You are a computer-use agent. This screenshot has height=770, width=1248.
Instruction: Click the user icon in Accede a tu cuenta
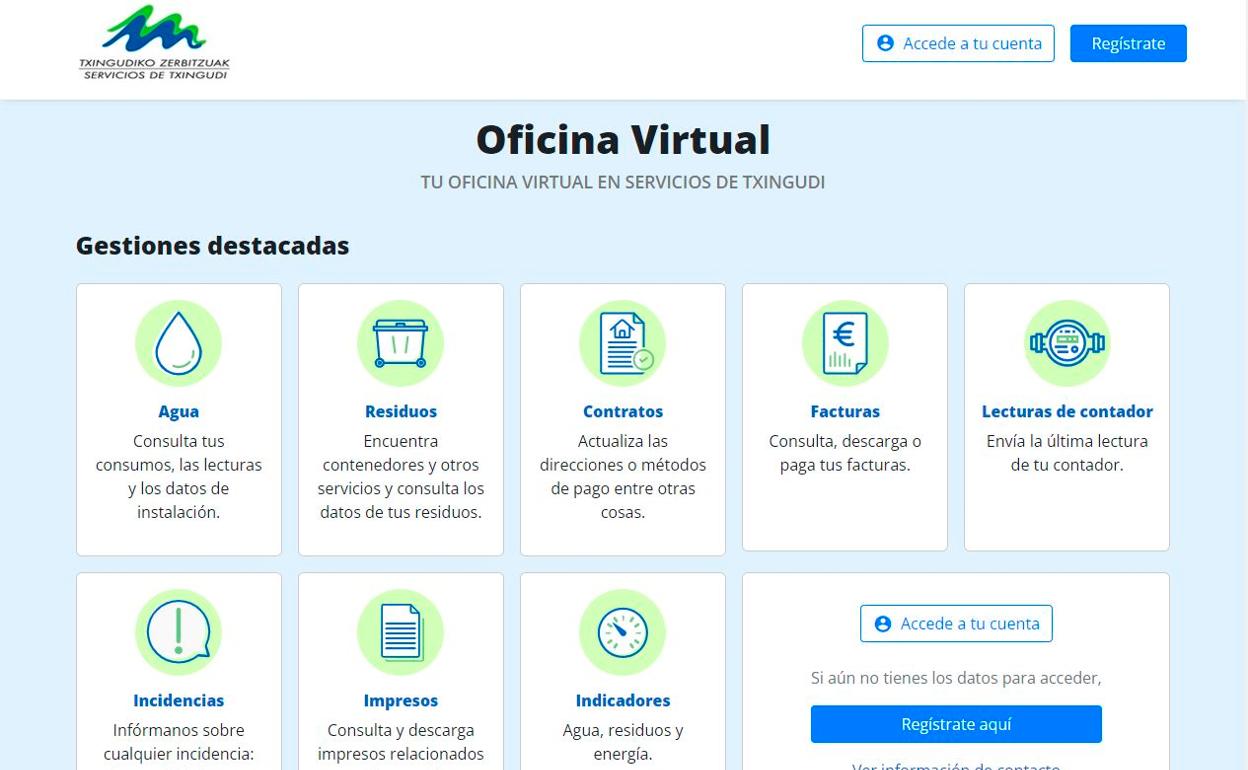[885, 43]
